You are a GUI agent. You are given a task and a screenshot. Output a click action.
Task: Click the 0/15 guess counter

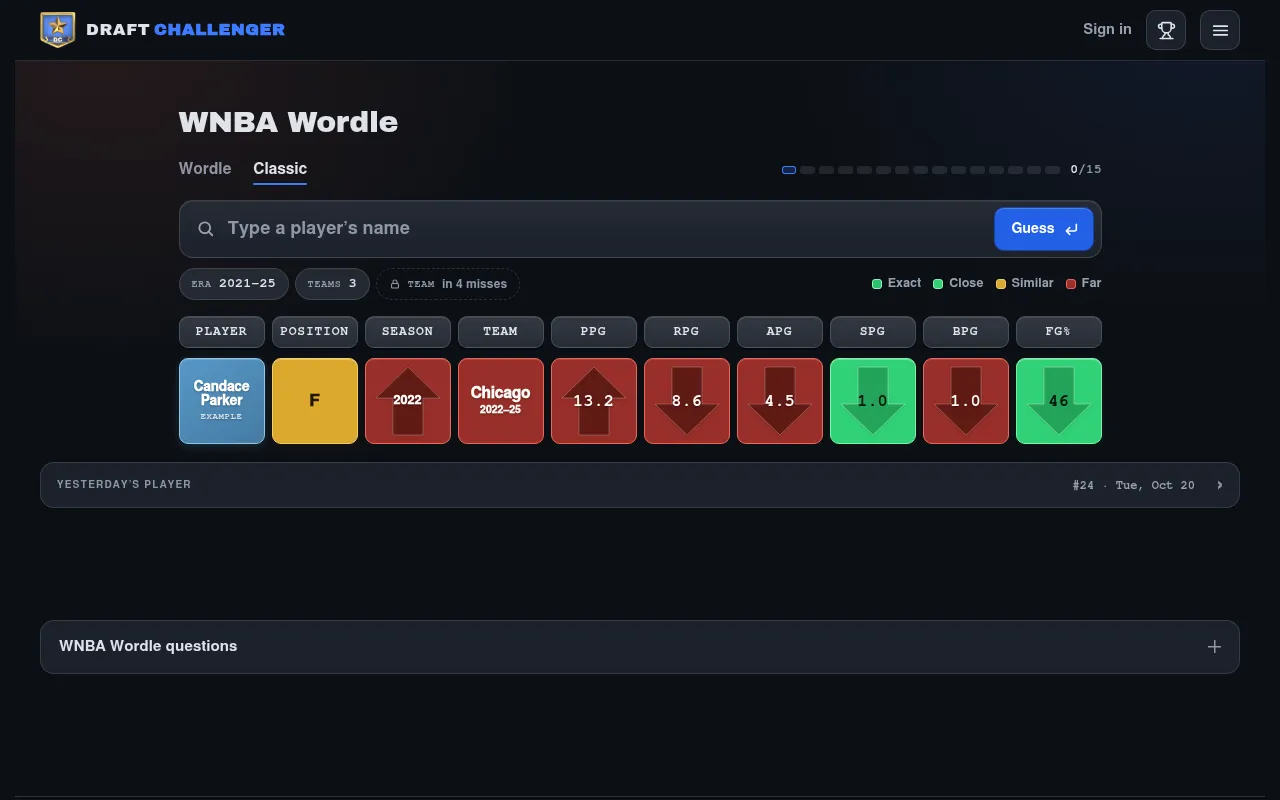[x=1086, y=170]
